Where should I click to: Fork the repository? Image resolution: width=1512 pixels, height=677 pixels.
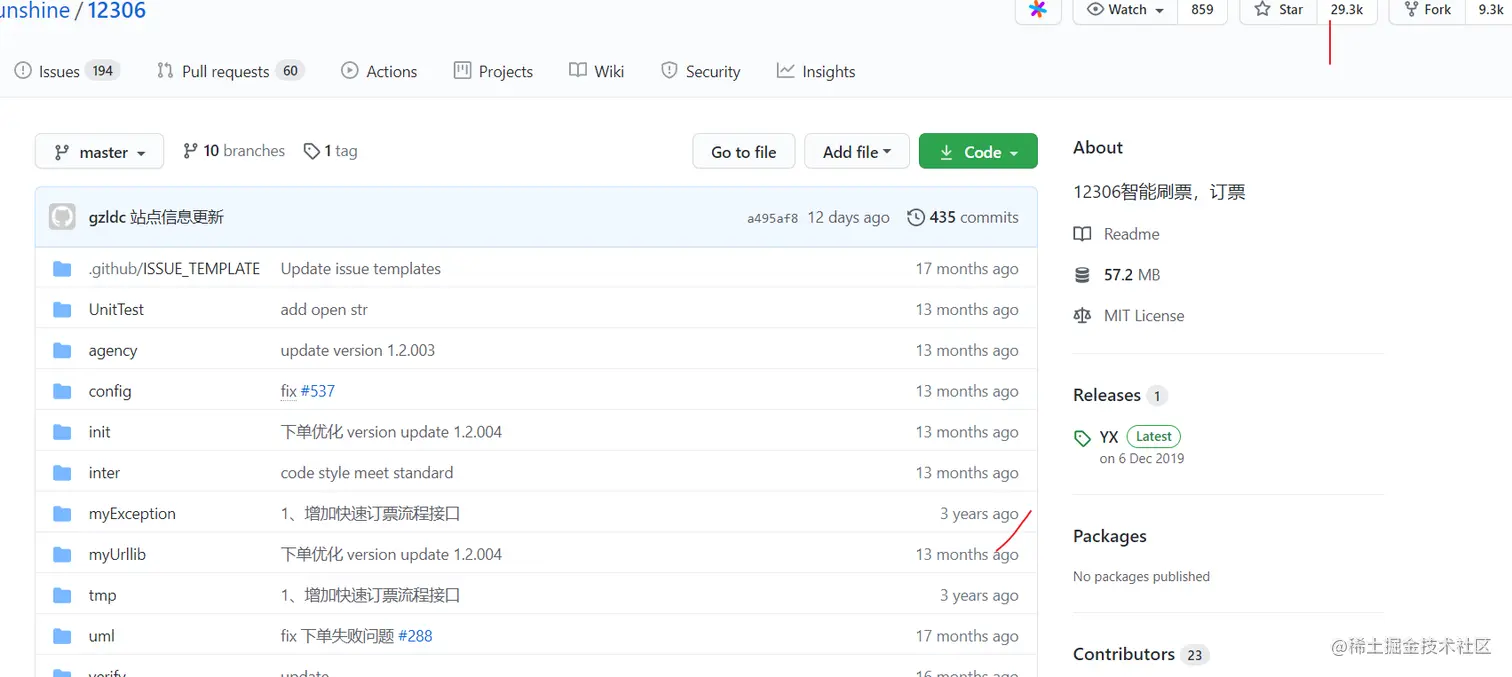coord(1427,9)
